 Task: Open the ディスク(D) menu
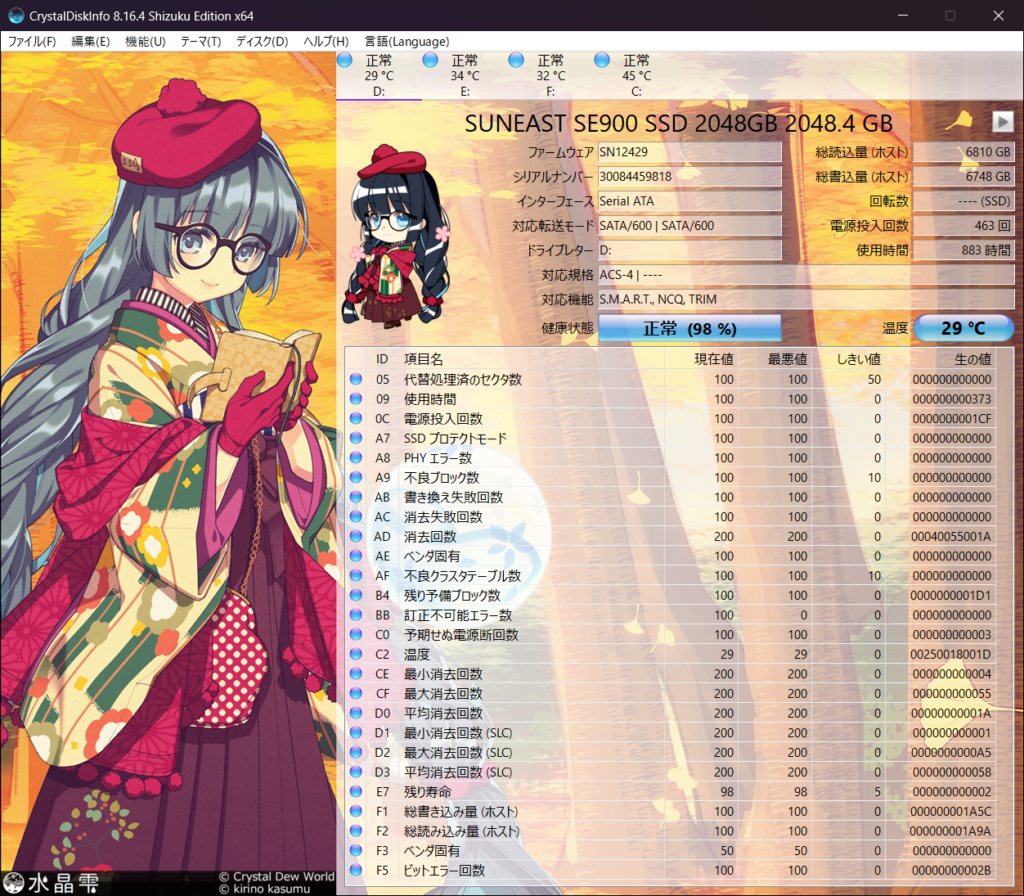coord(262,41)
